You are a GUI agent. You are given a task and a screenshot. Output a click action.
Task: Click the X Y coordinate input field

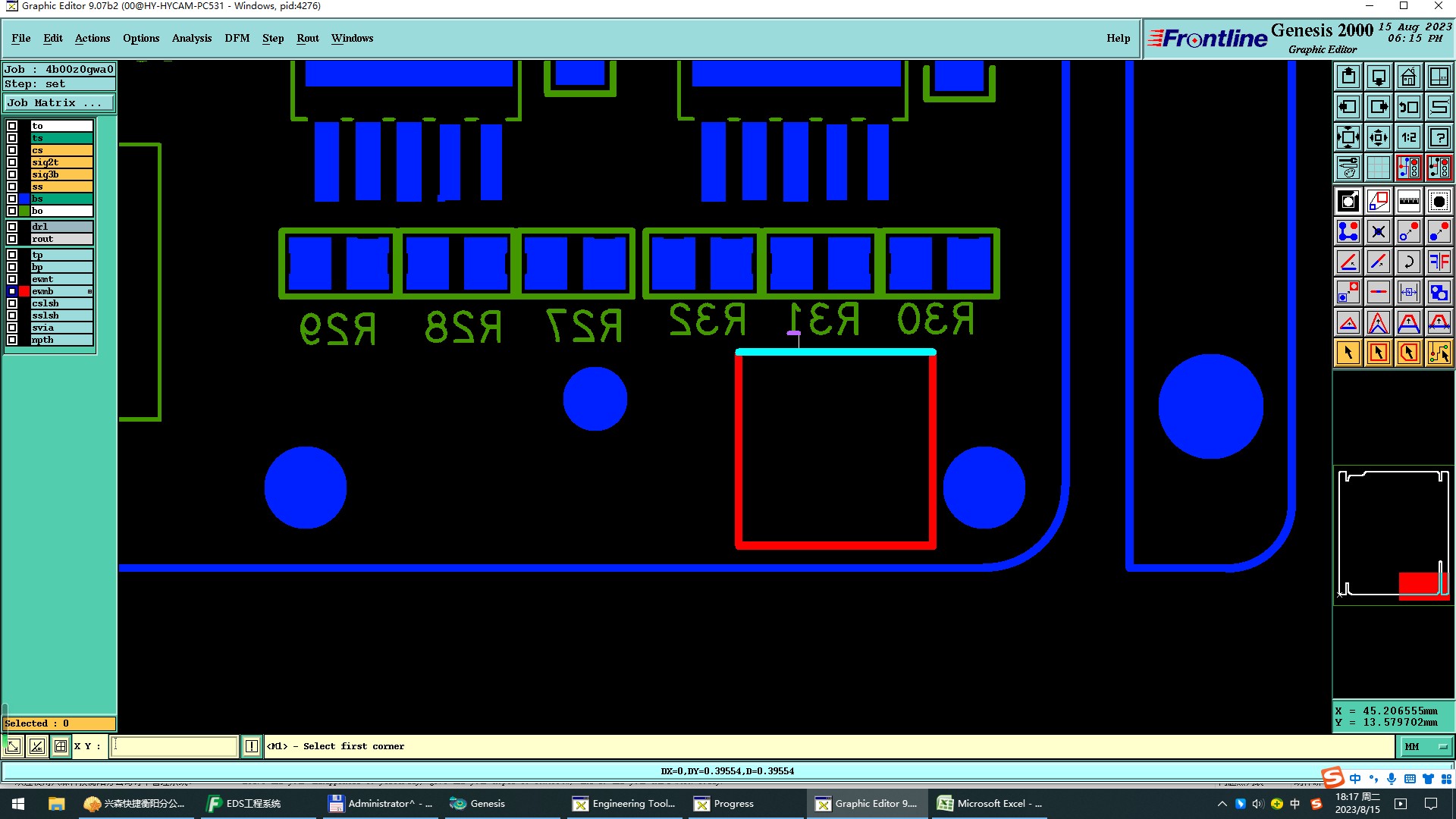click(174, 747)
